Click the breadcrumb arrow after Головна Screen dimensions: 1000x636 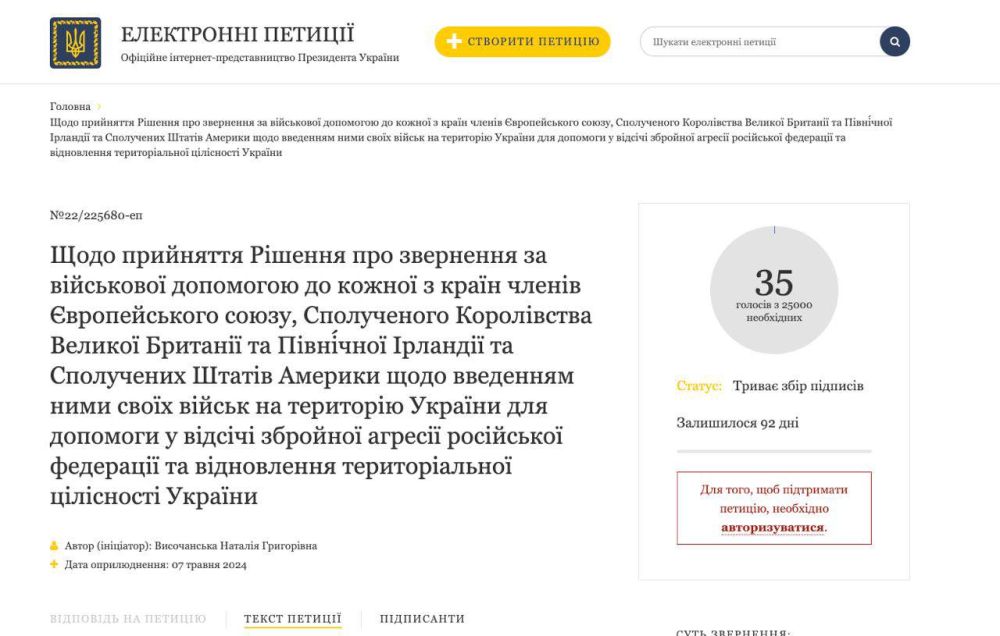[x=99, y=107]
